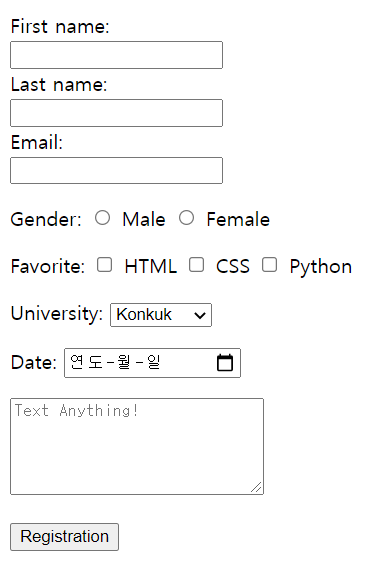Click the Female label text

coord(238,219)
